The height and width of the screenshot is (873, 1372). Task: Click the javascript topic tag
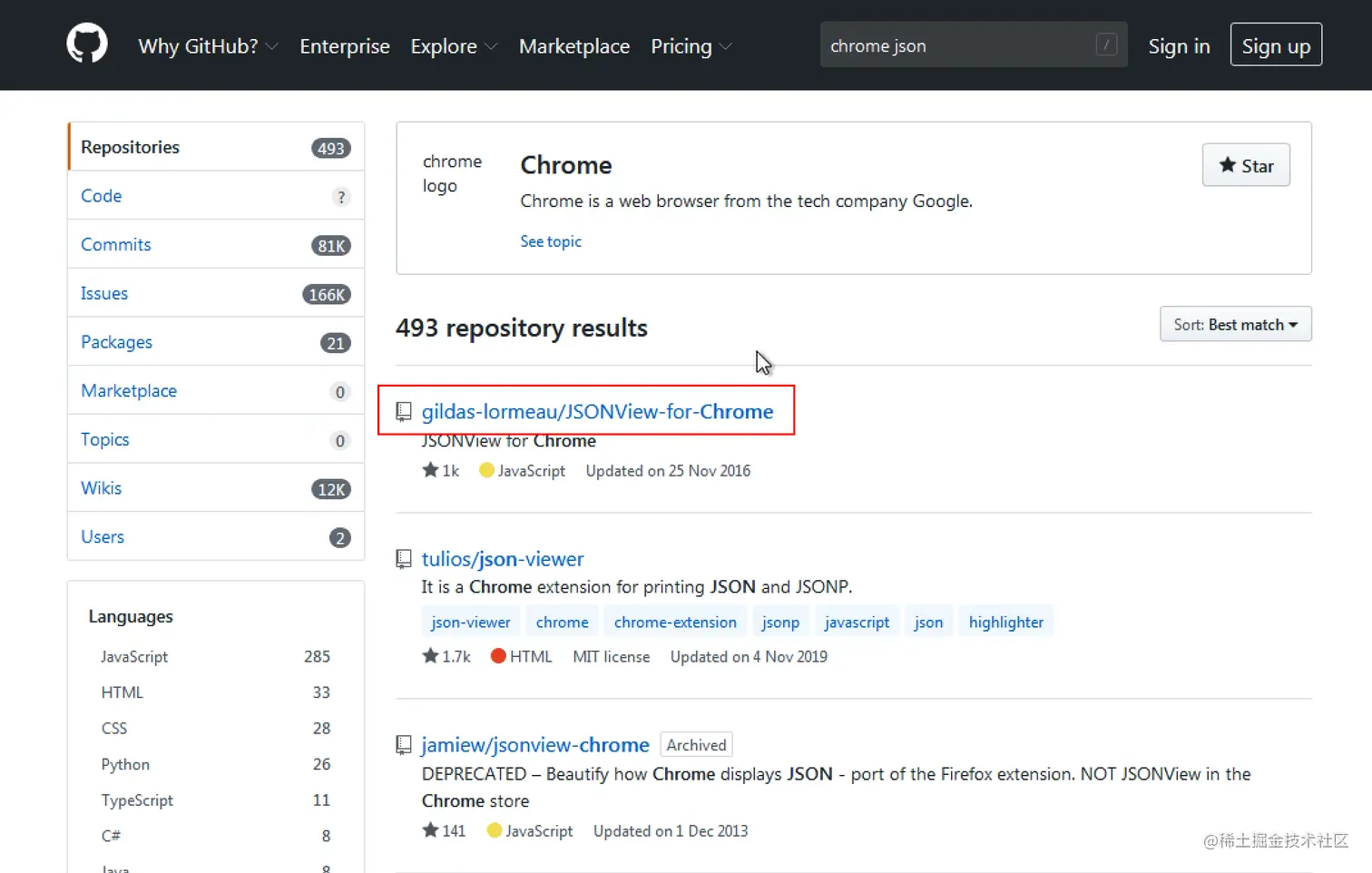point(857,622)
